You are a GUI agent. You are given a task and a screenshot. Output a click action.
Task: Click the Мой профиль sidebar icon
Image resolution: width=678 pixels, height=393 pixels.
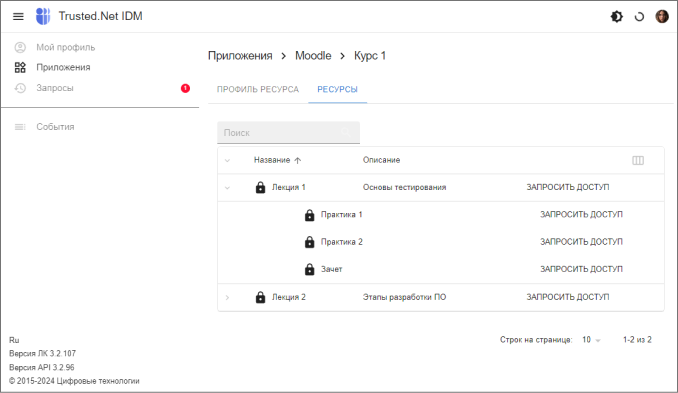20,47
